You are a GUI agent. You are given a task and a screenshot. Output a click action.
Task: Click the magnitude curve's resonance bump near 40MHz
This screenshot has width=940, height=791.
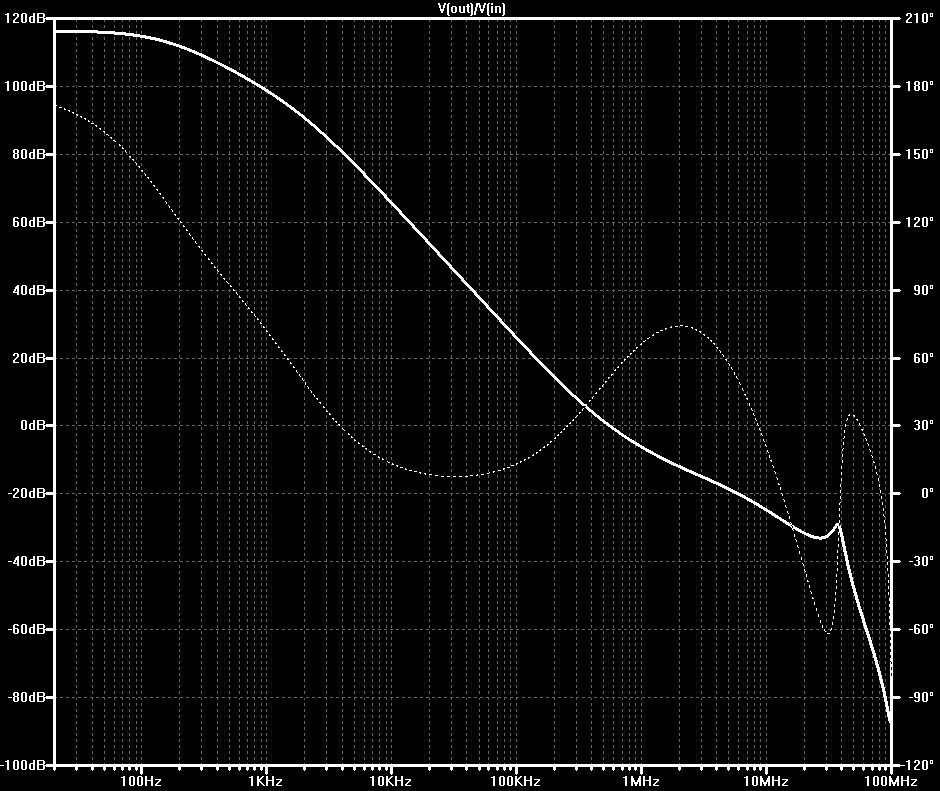click(x=838, y=524)
